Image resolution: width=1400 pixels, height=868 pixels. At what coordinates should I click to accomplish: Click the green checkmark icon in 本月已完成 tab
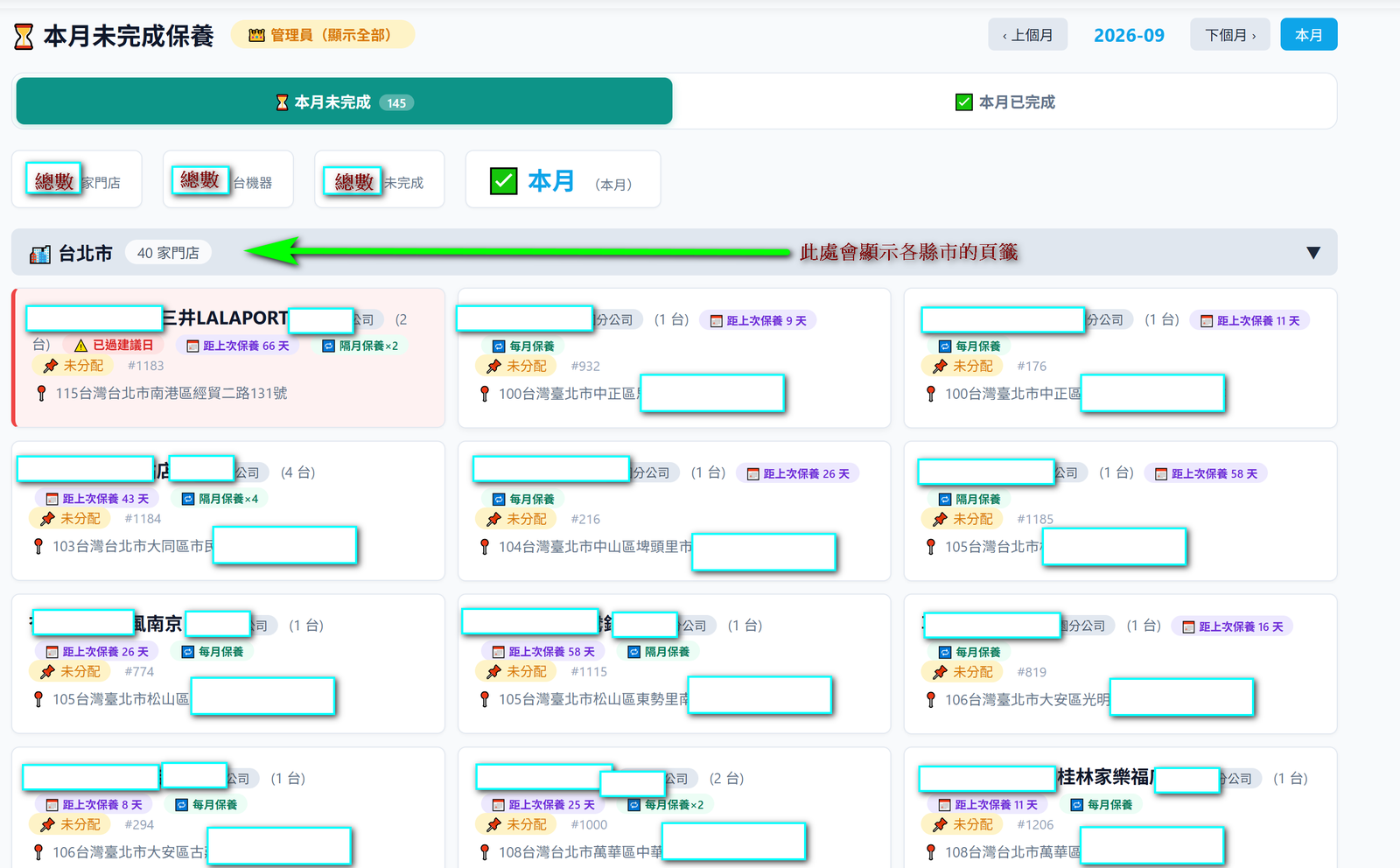tap(963, 102)
